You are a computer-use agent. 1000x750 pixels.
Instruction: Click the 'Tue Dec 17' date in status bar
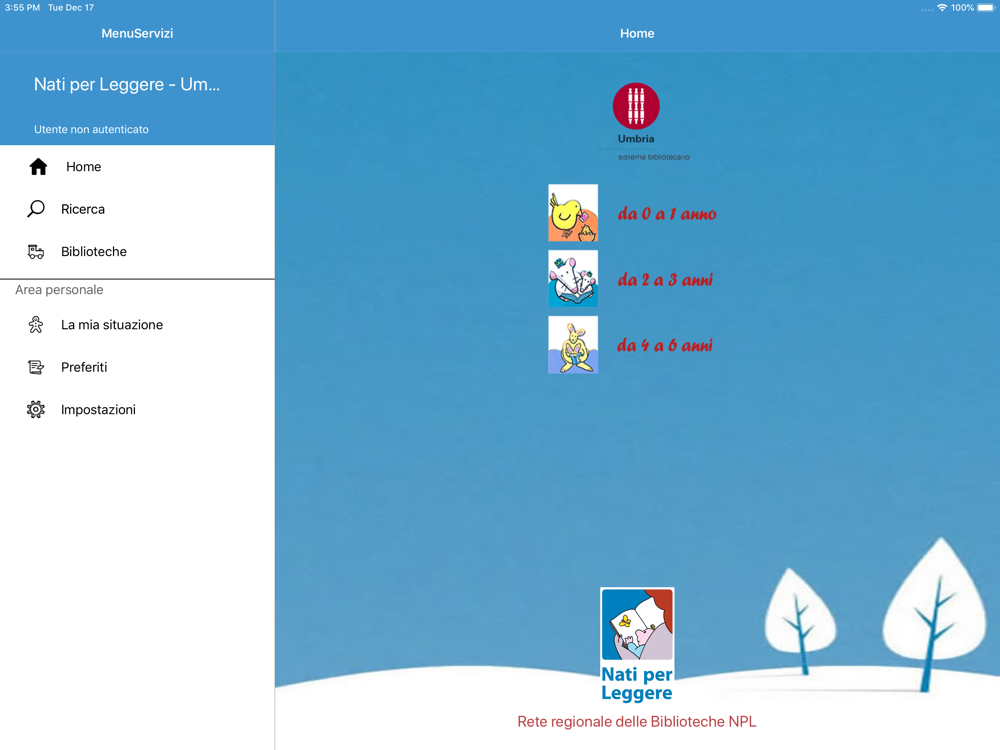point(71,8)
